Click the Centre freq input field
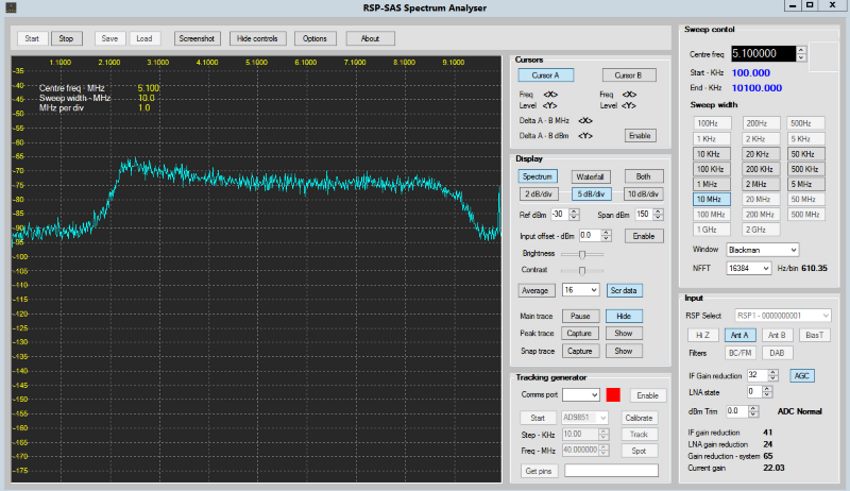850x491 pixels. (763, 54)
